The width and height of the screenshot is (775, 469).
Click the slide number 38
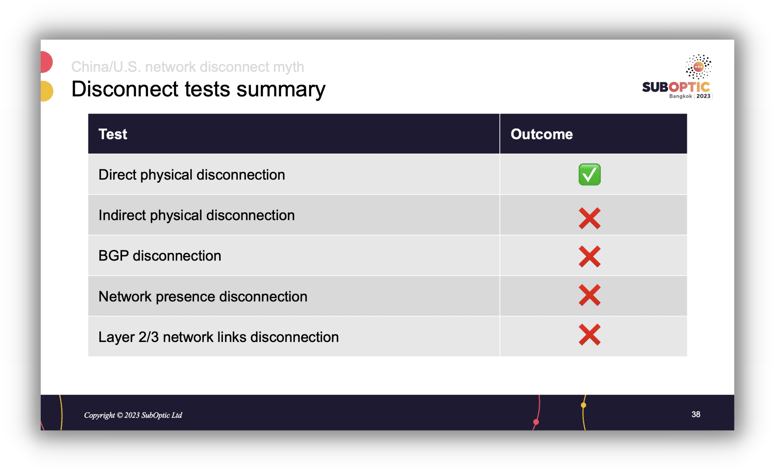pos(696,414)
